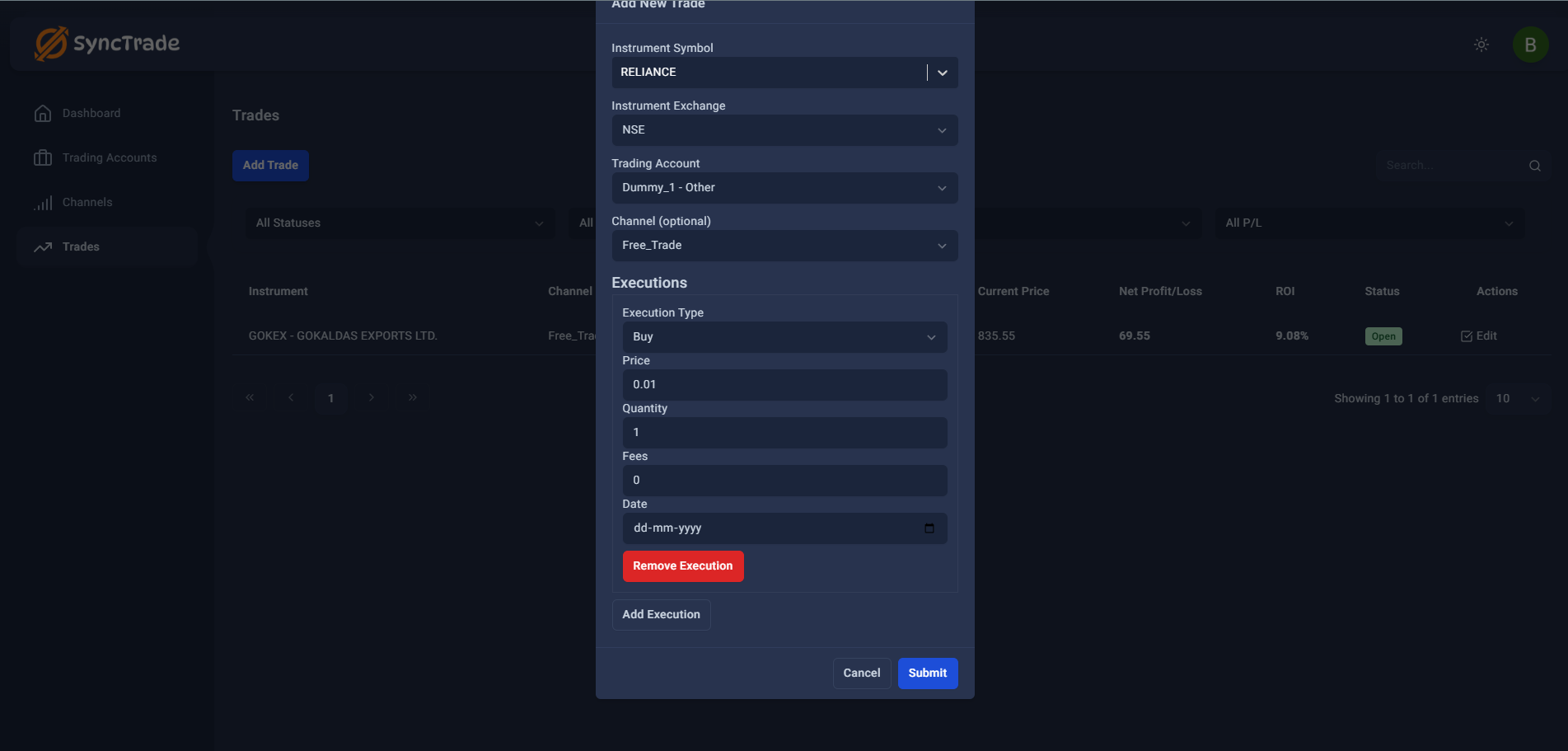Open Trading Accounts from the sidebar
This screenshot has height=751, width=1568.
pos(109,158)
